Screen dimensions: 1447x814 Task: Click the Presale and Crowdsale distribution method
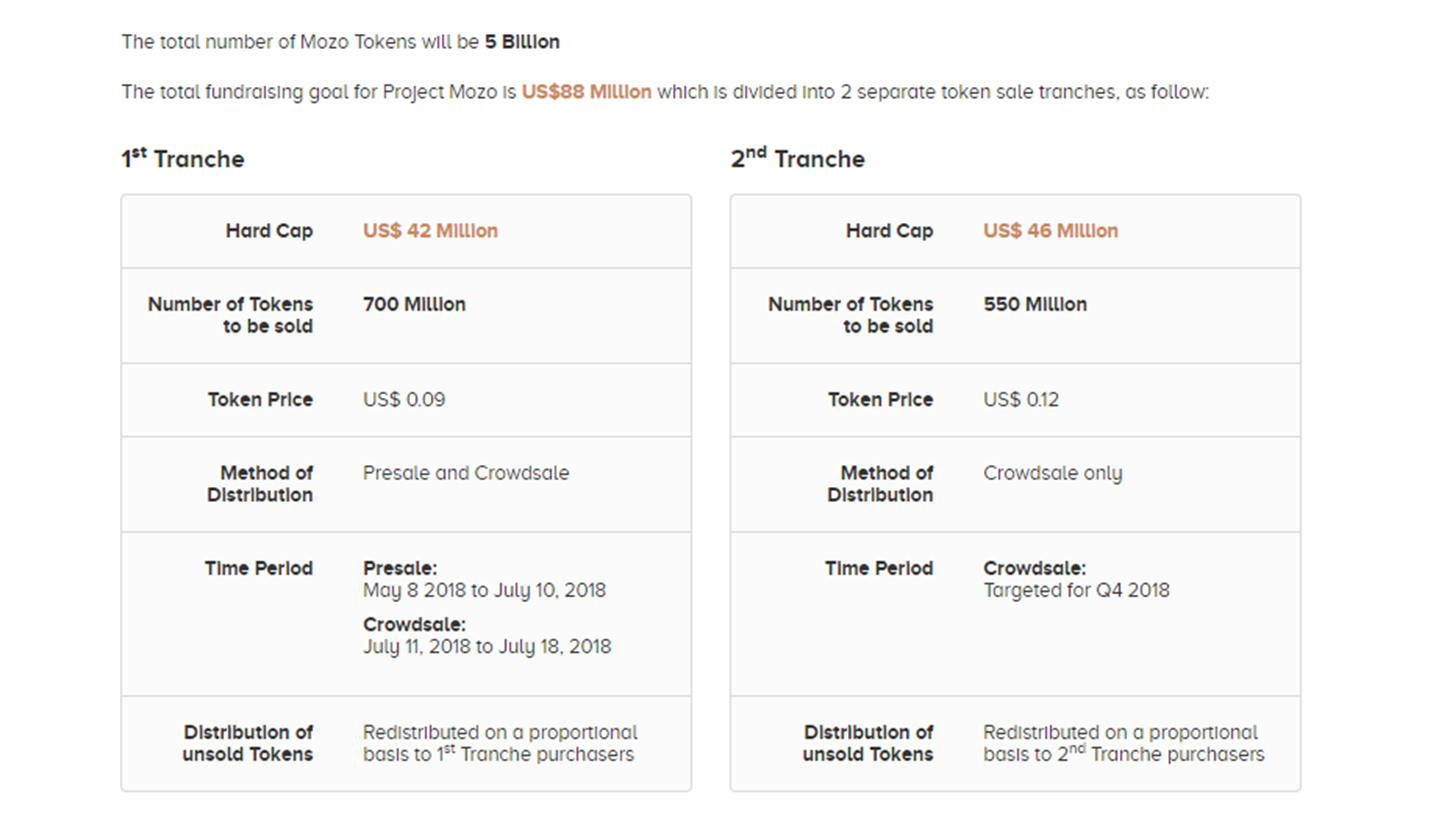(x=465, y=473)
